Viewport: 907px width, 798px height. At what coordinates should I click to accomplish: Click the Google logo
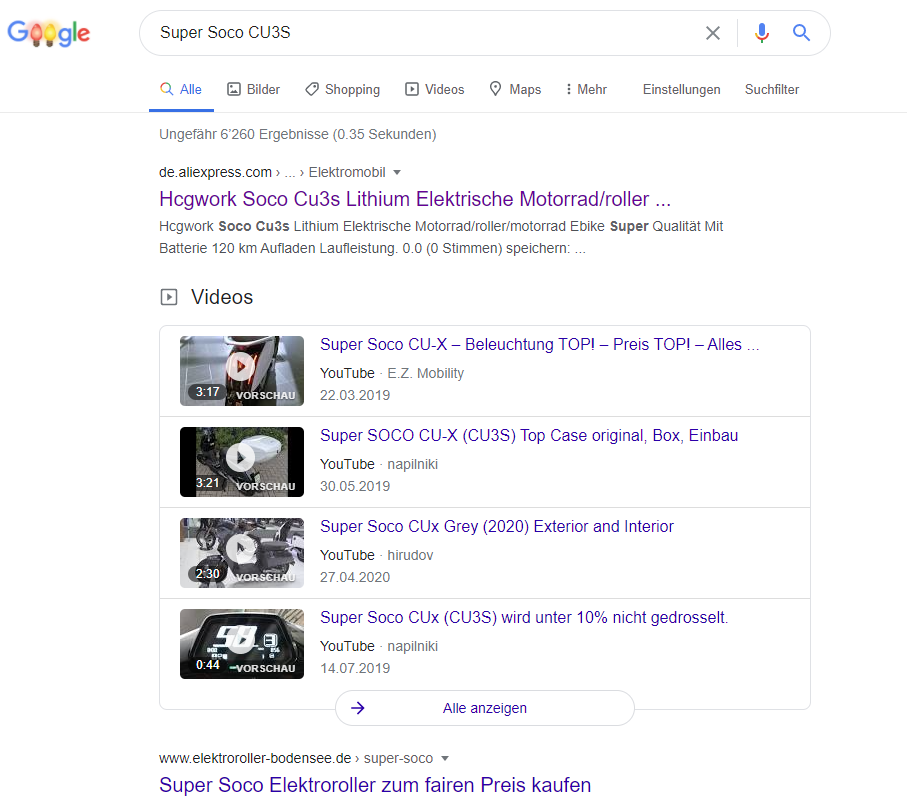pyautogui.click(x=48, y=33)
